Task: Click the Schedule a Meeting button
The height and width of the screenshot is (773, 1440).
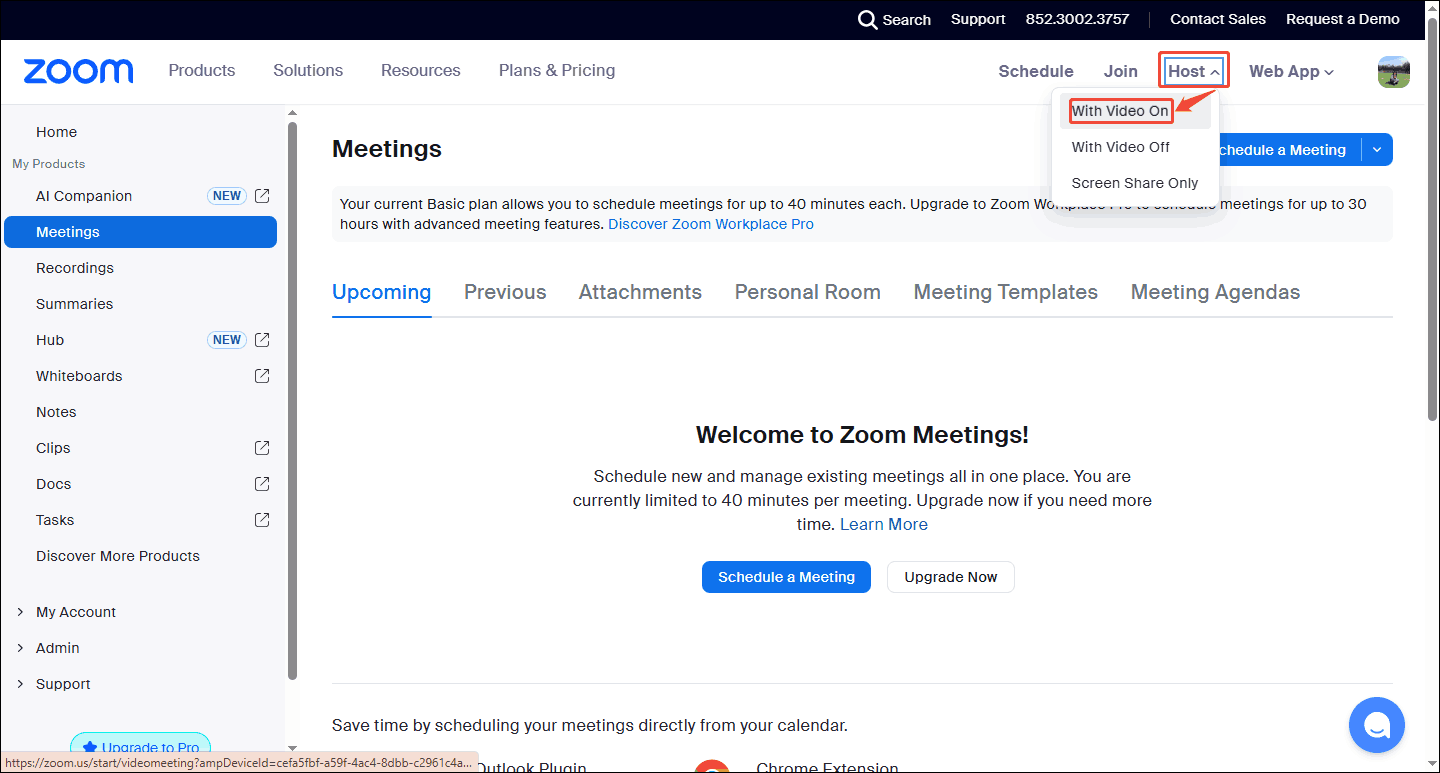Action: point(786,577)
